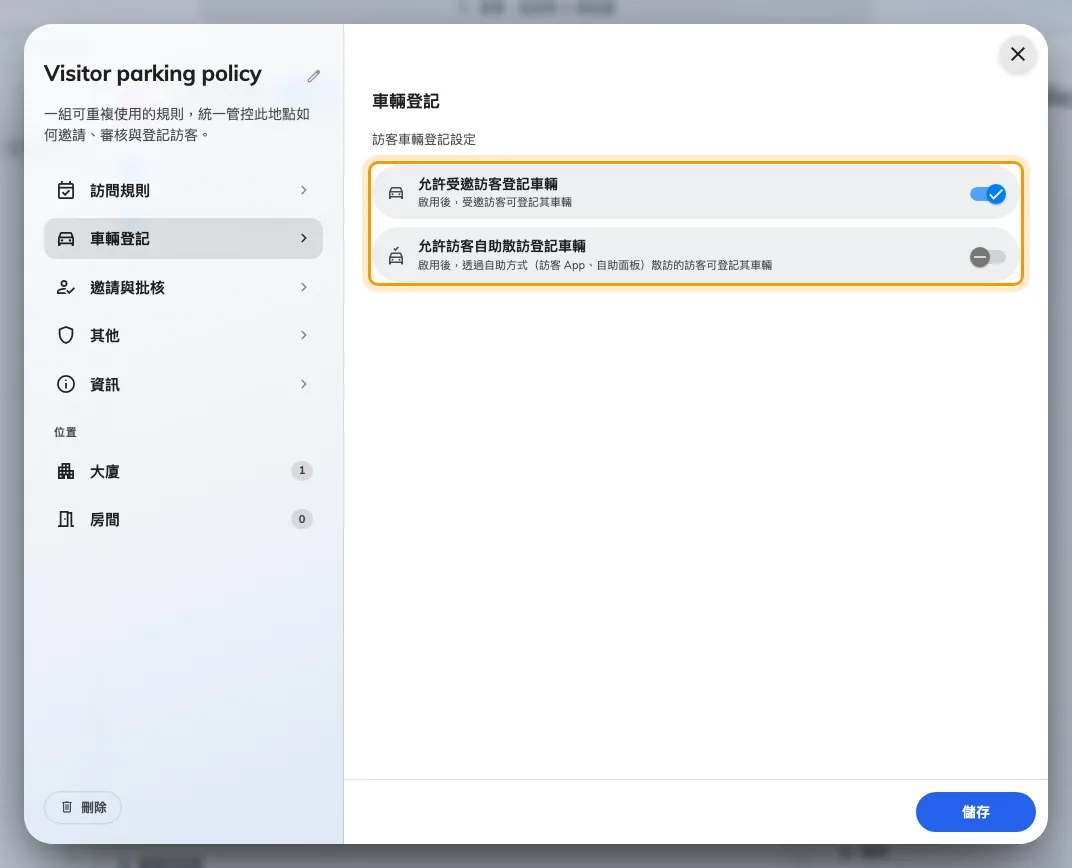This screenshot has width=1072, height=868.
Task: Open 大廈 locations list
Action: click(x=183, y=471)
